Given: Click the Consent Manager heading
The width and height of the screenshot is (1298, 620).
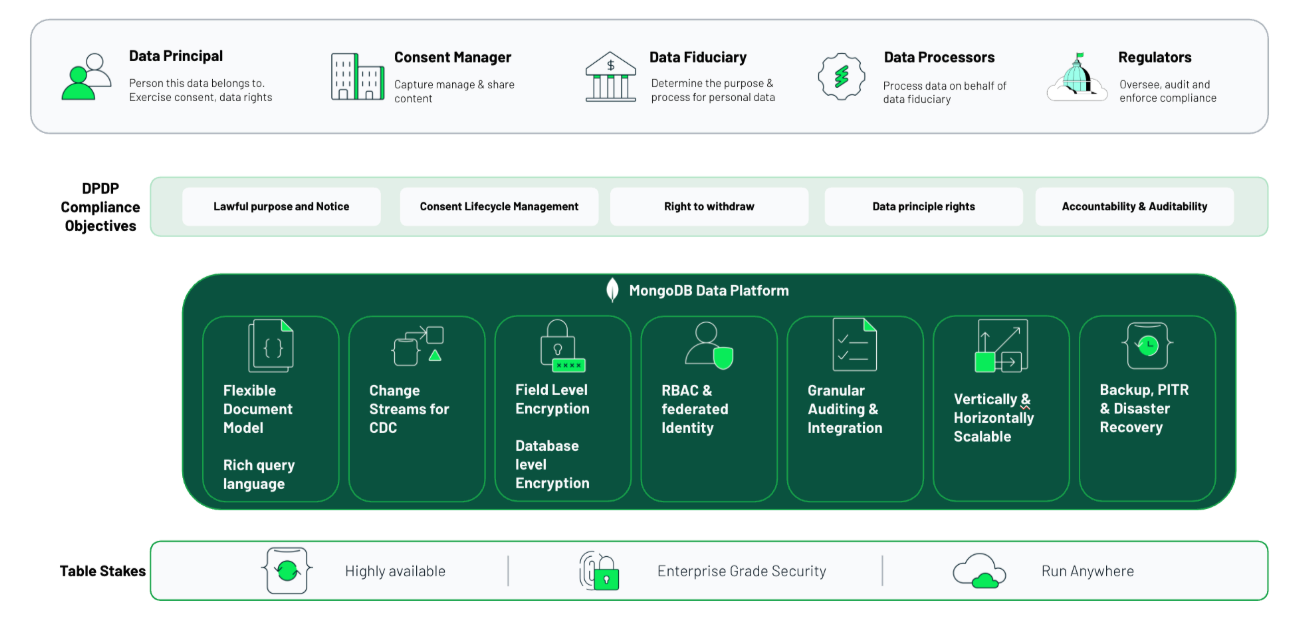Looking at the screenshot, I should click(x=452, y=58).
